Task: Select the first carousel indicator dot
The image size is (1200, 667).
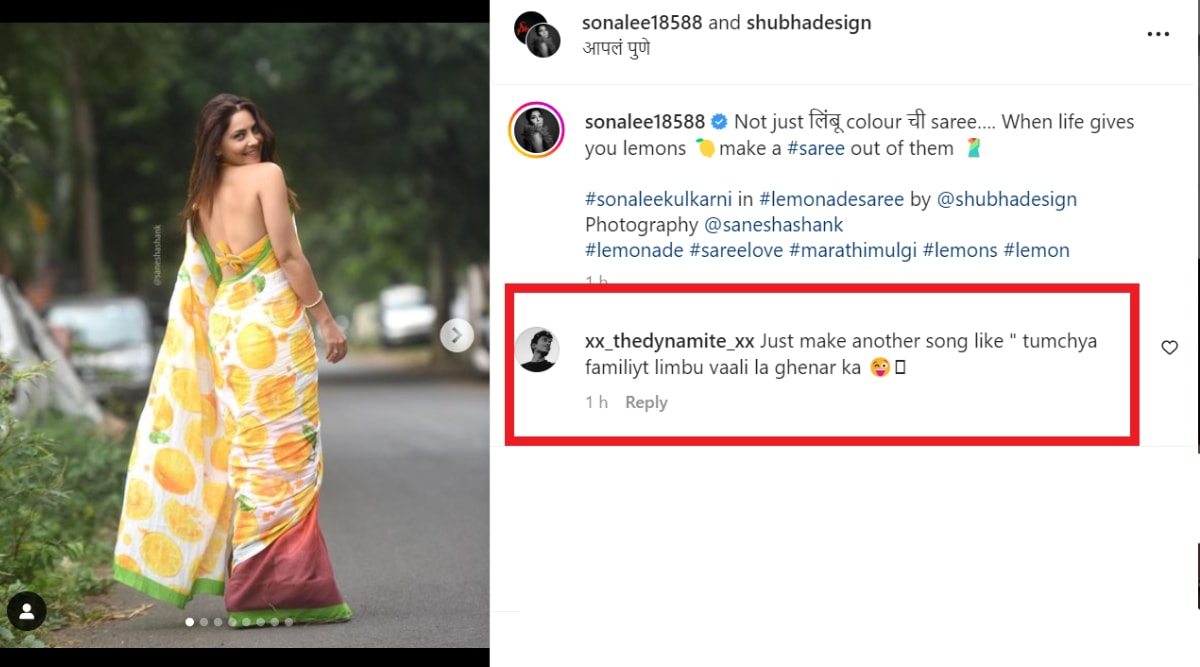Action: [190, 622]
